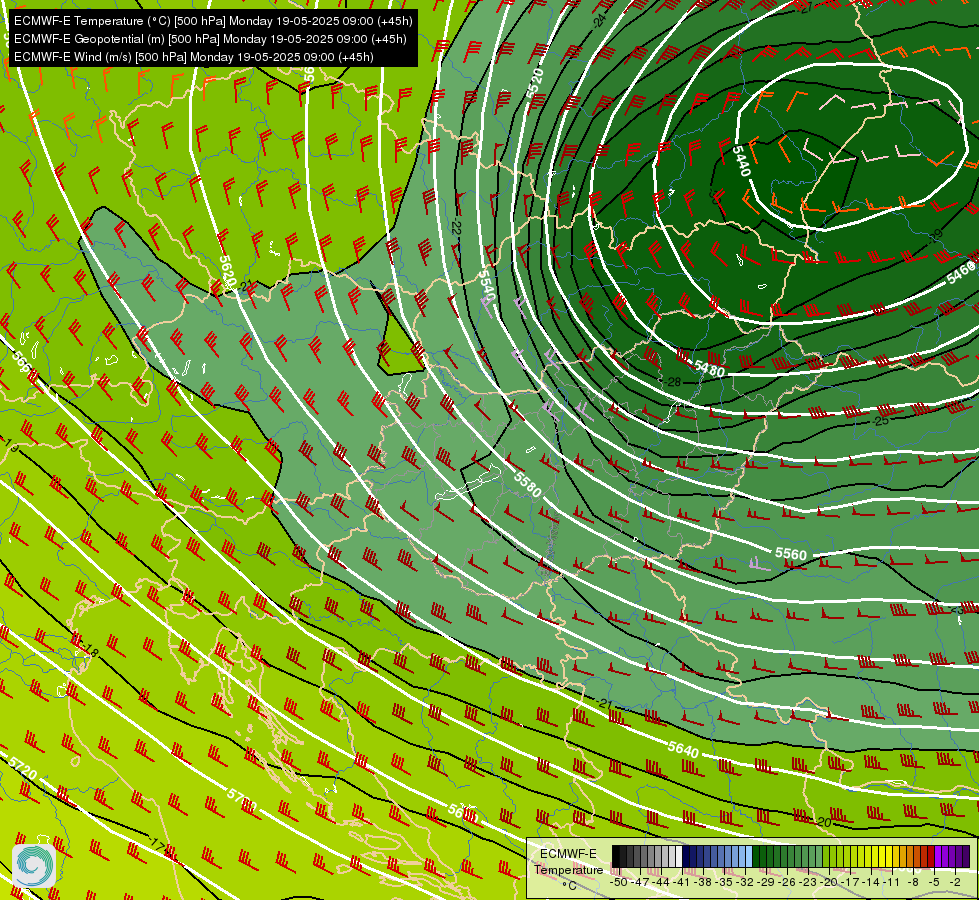Click the 5640 geopotential contour label
This screenshot has height=900, width=979.
(x=683, y=749)
